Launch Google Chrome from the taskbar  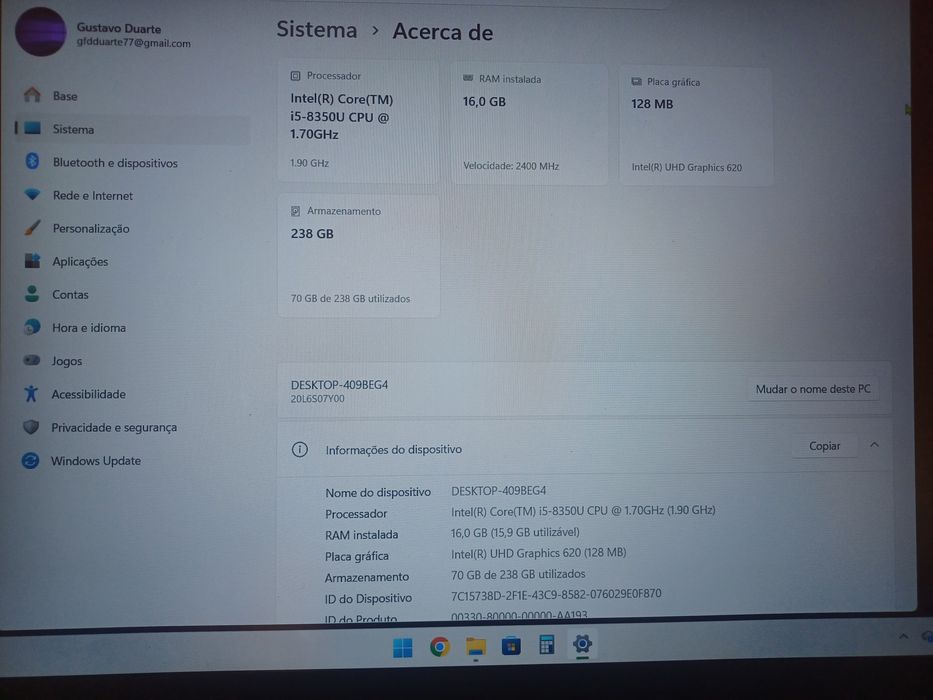click(x=440, y=646)
